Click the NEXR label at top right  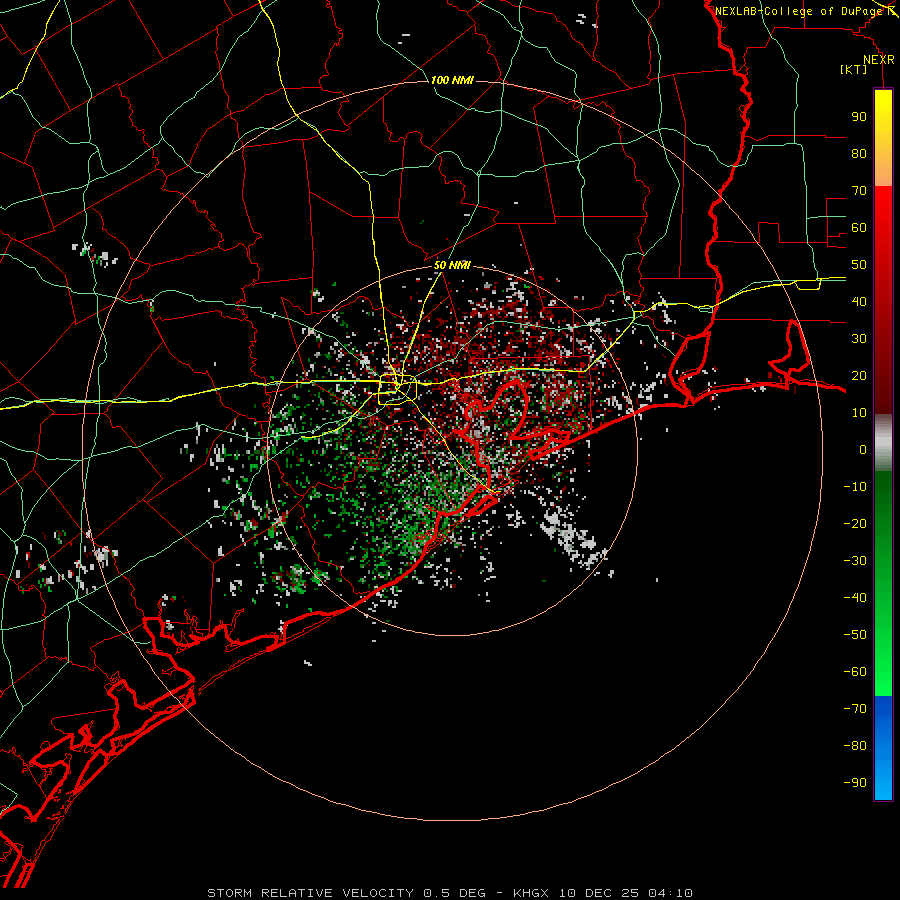(878, 60)
